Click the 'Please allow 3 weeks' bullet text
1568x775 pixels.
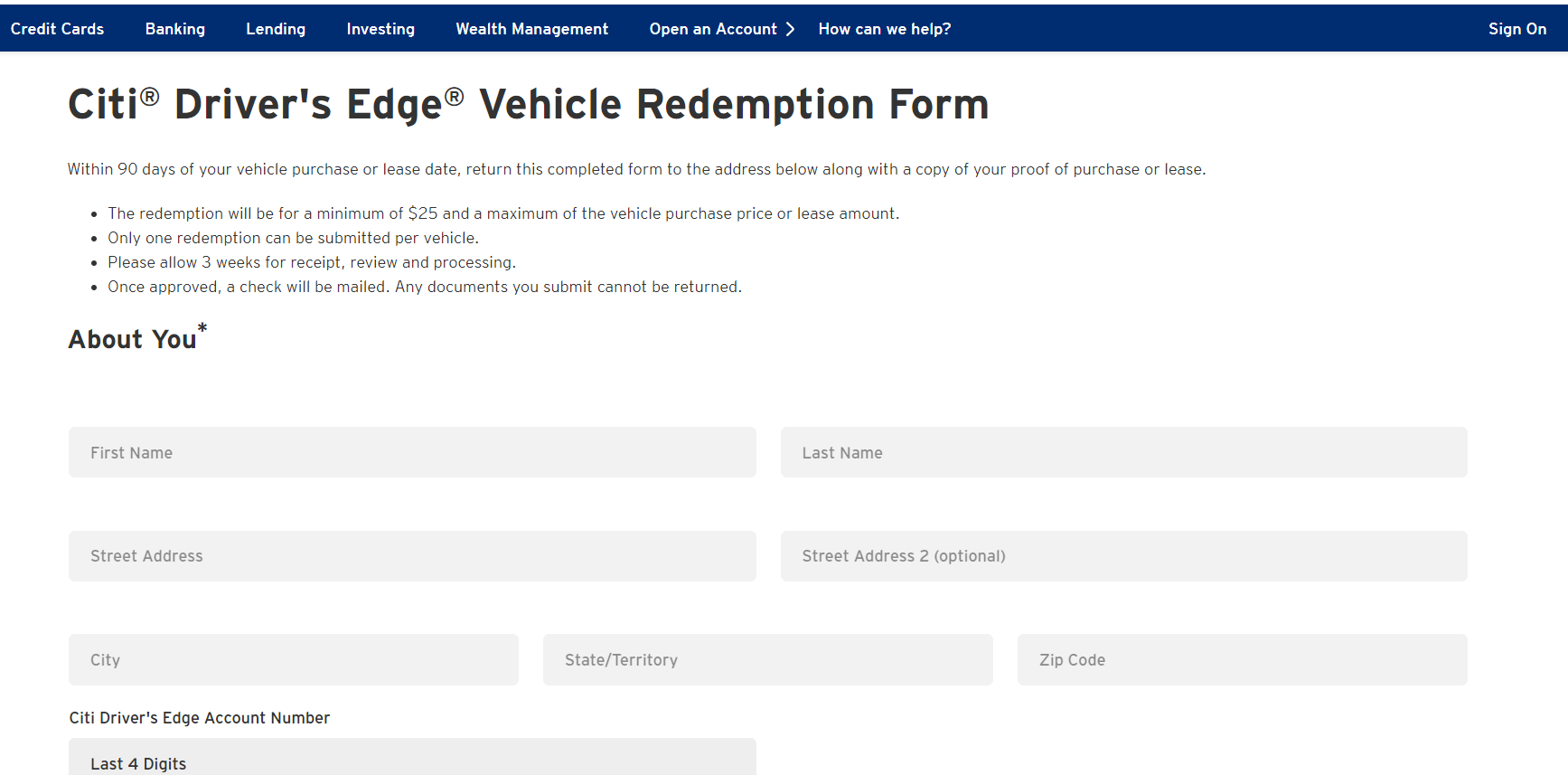tap(312, 262)
